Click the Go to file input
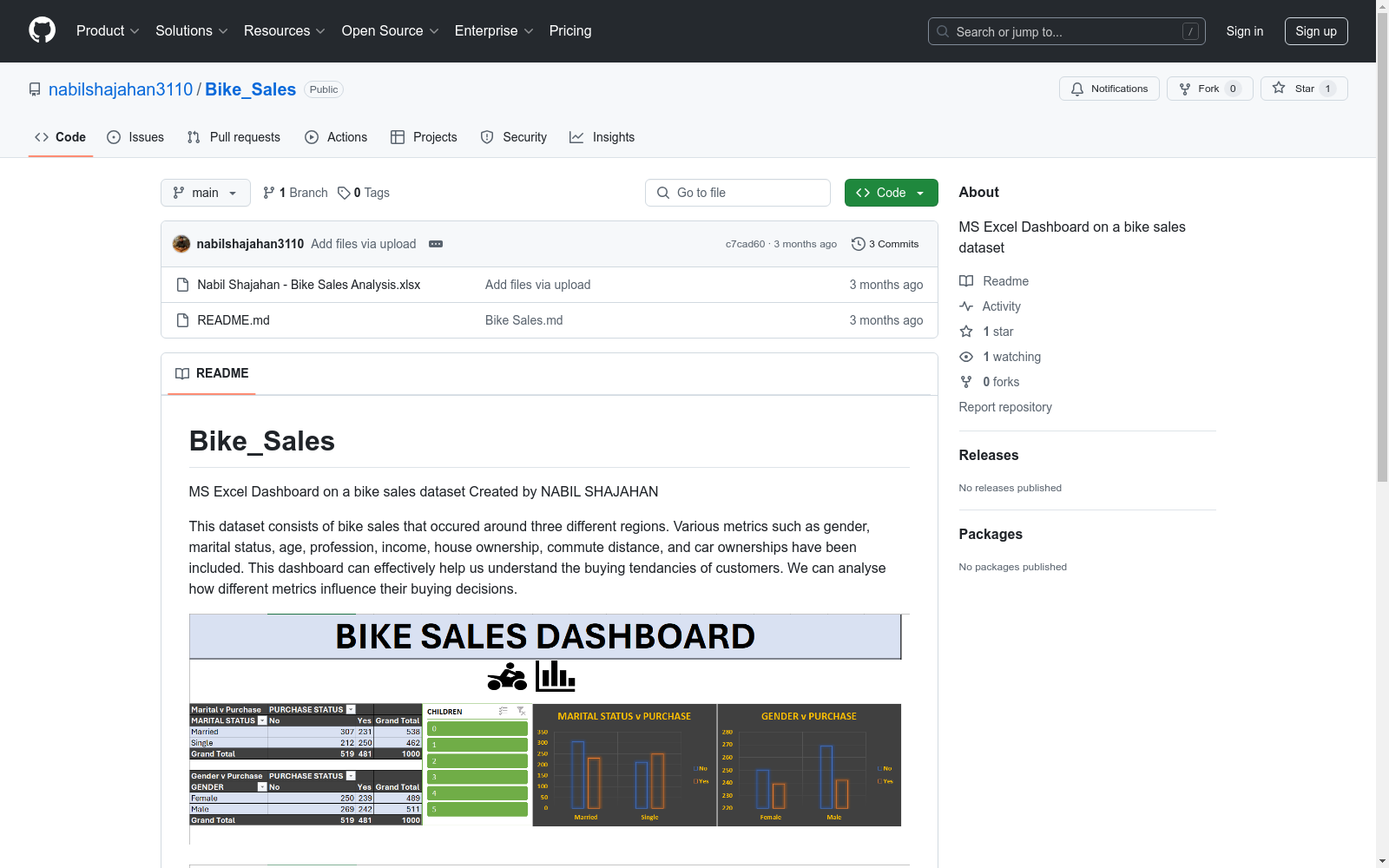The width and height of the screenshot is (1389, 868). (738, 193)
